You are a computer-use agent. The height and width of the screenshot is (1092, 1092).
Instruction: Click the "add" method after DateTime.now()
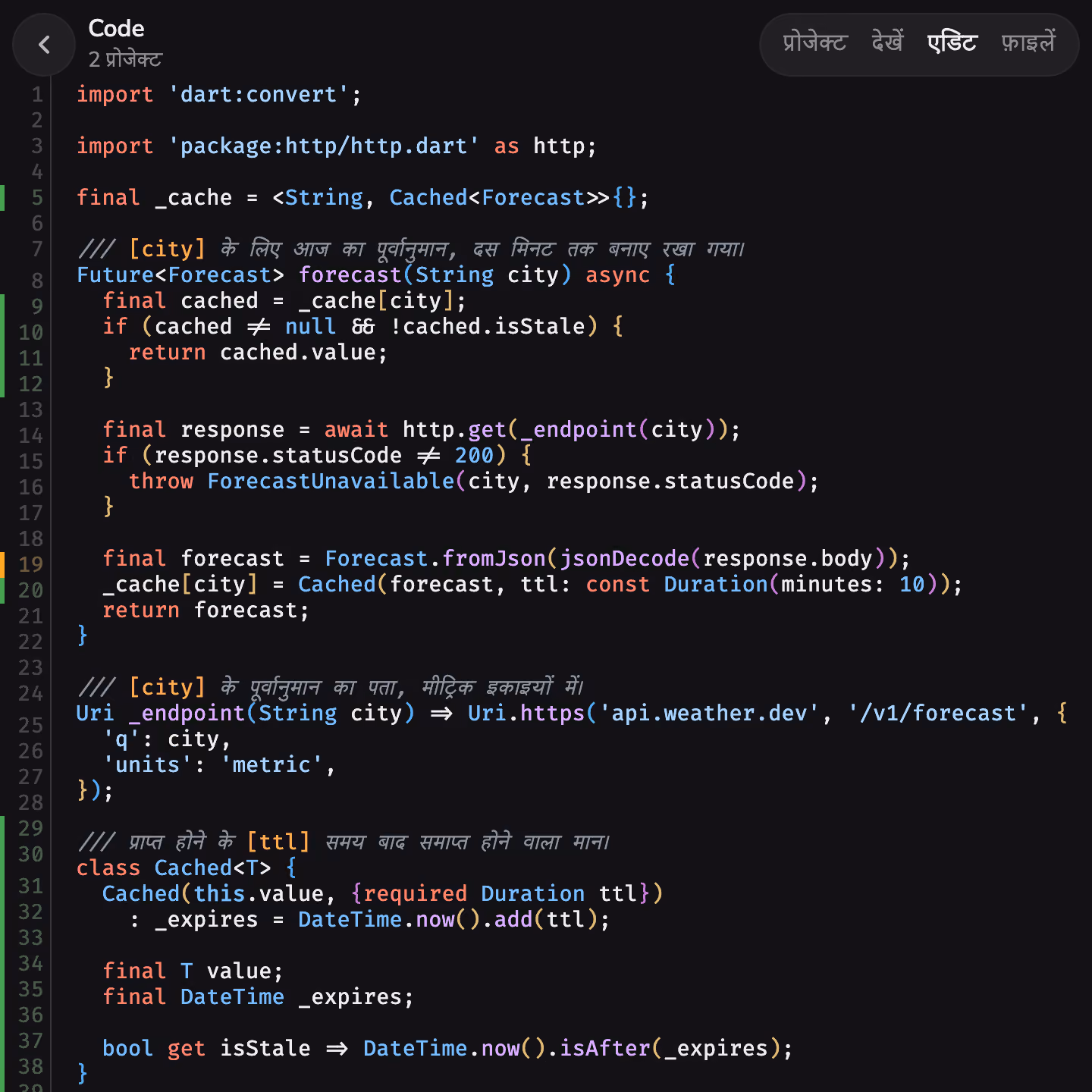tap(513, 920)
